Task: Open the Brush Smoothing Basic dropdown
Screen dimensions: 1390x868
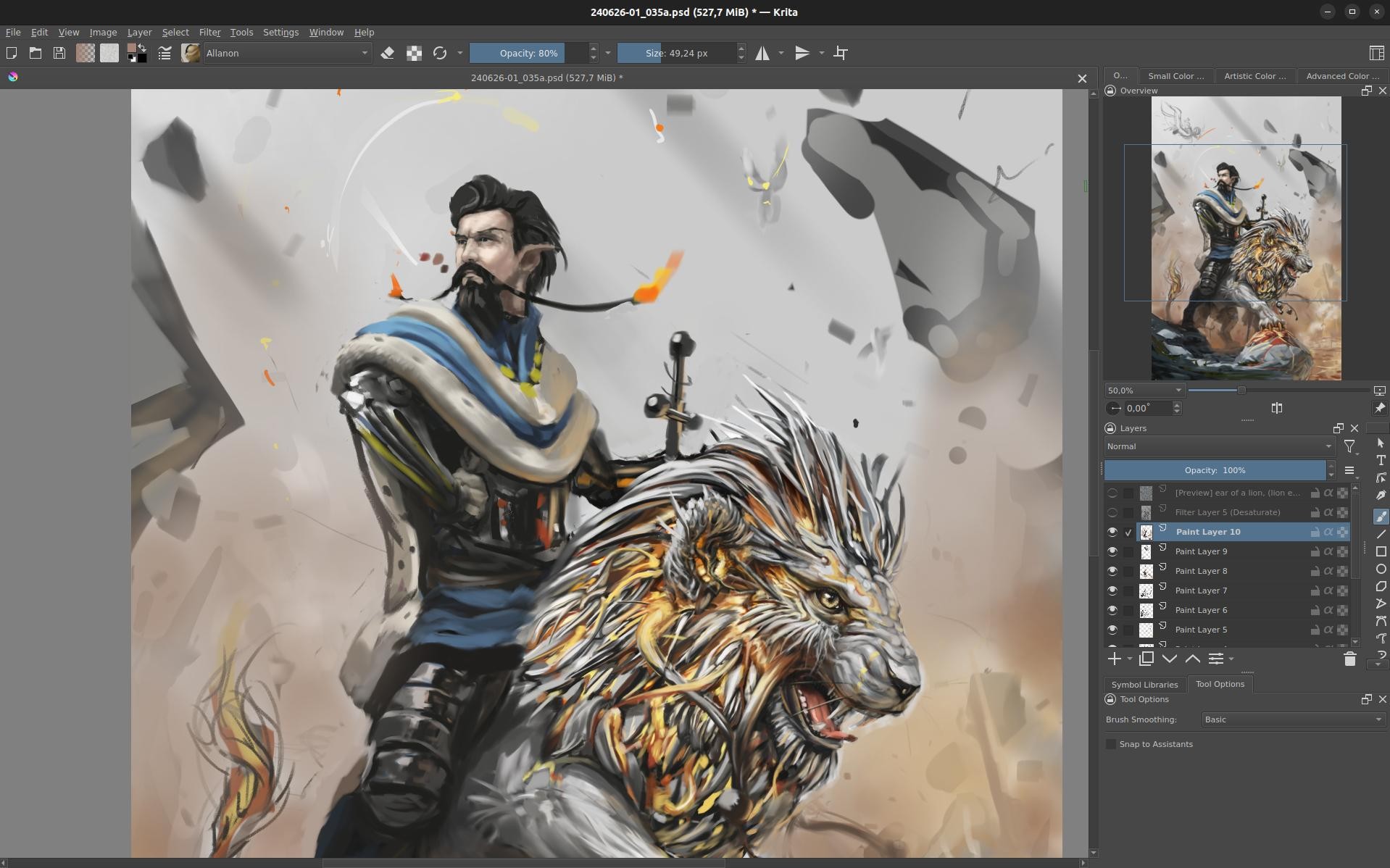Action: click(x=1294, y=720)
